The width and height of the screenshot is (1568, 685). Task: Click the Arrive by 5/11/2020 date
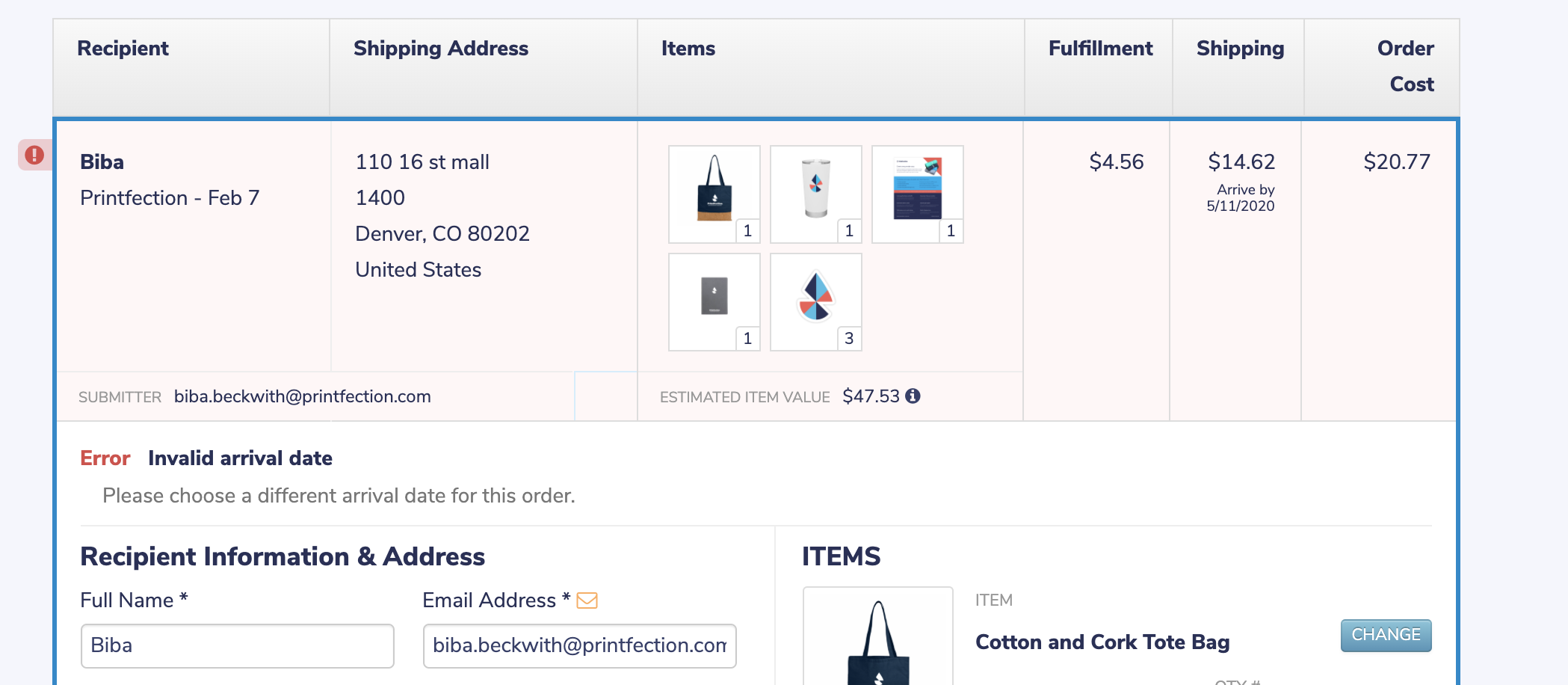pyautogui.click(x=1241, y=198)
